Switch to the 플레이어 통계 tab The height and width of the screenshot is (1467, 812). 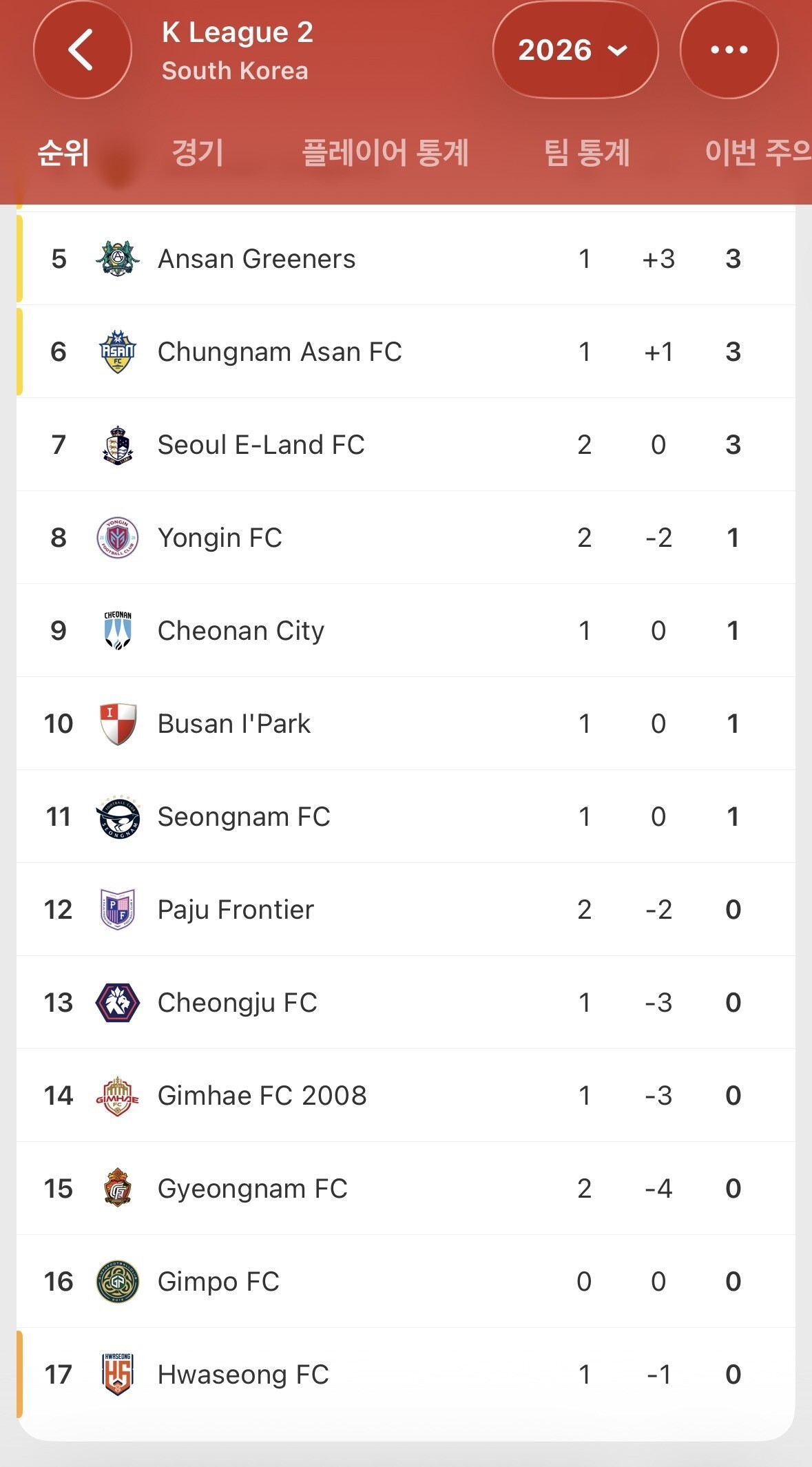click(386, 152)
